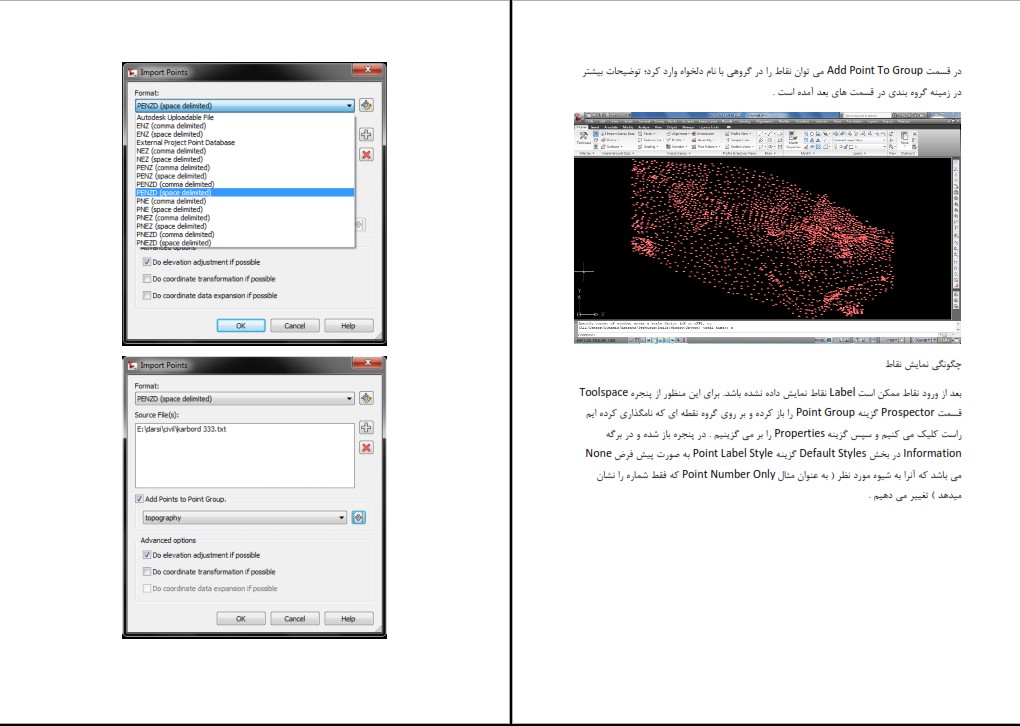Uncheck Add Points to Point Group

click(x=139, y=499)
